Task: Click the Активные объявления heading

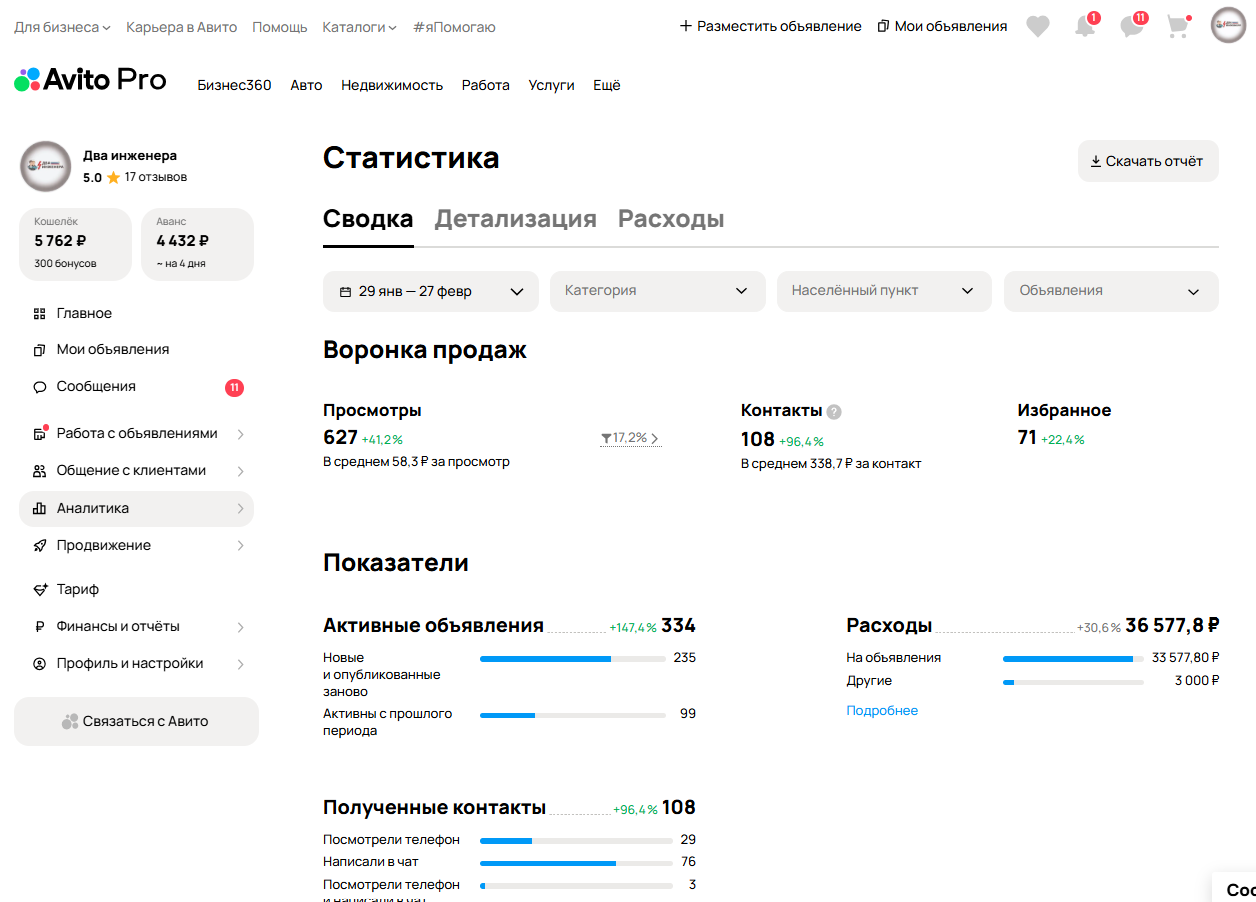Action: pyautogui.click(x=433, y=626)
